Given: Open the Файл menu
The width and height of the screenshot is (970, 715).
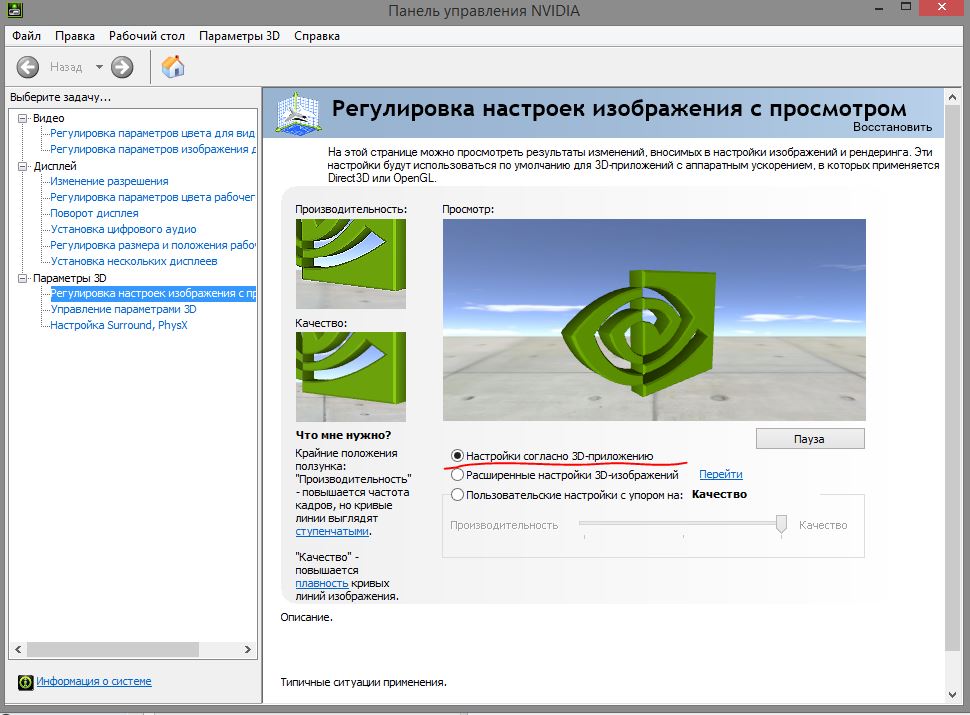Looking at the screenshot, I should (27, 36).
